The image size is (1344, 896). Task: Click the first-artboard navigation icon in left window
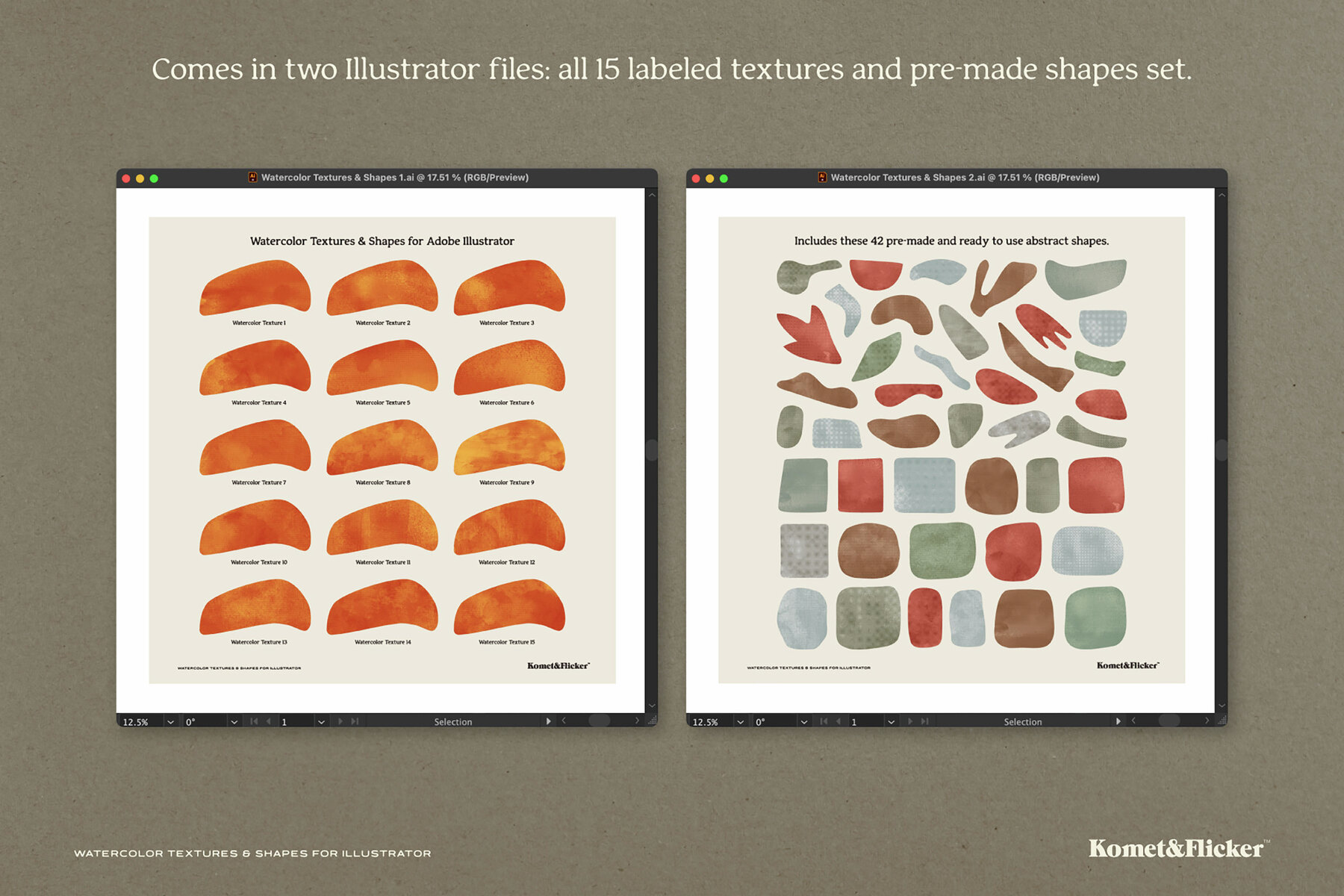[255, 721]
